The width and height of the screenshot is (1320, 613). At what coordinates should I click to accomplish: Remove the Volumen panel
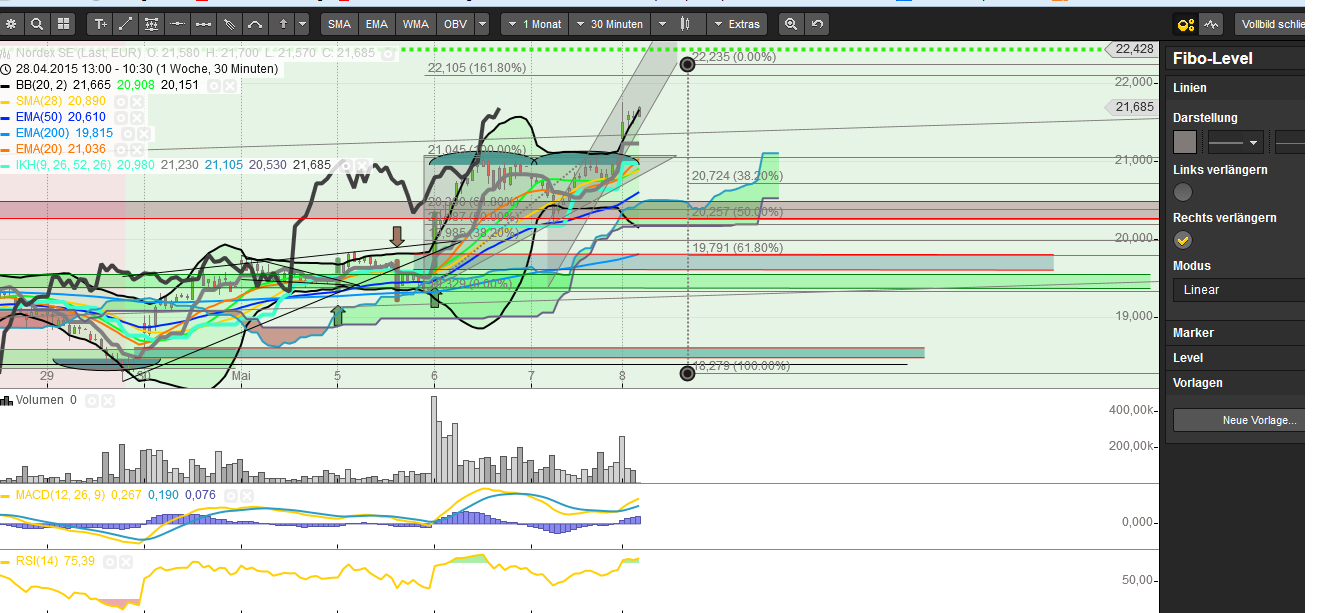click(107, 401)
